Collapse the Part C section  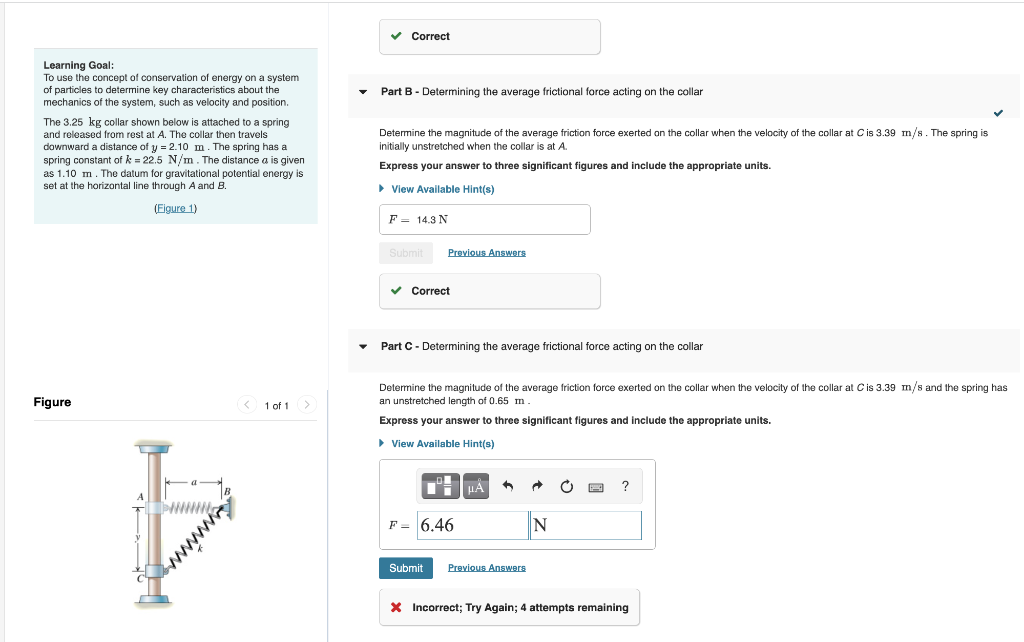tap(362, 346)
